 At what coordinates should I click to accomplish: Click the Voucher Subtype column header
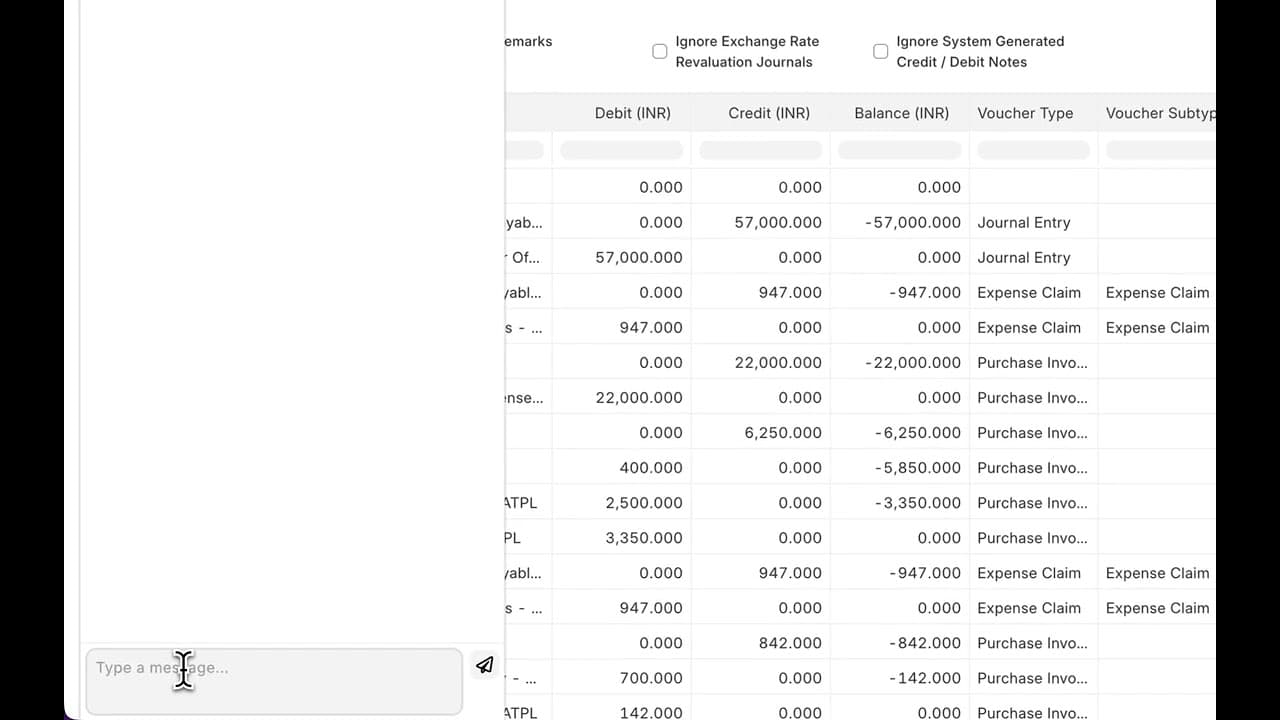(x=1160, y=113)
